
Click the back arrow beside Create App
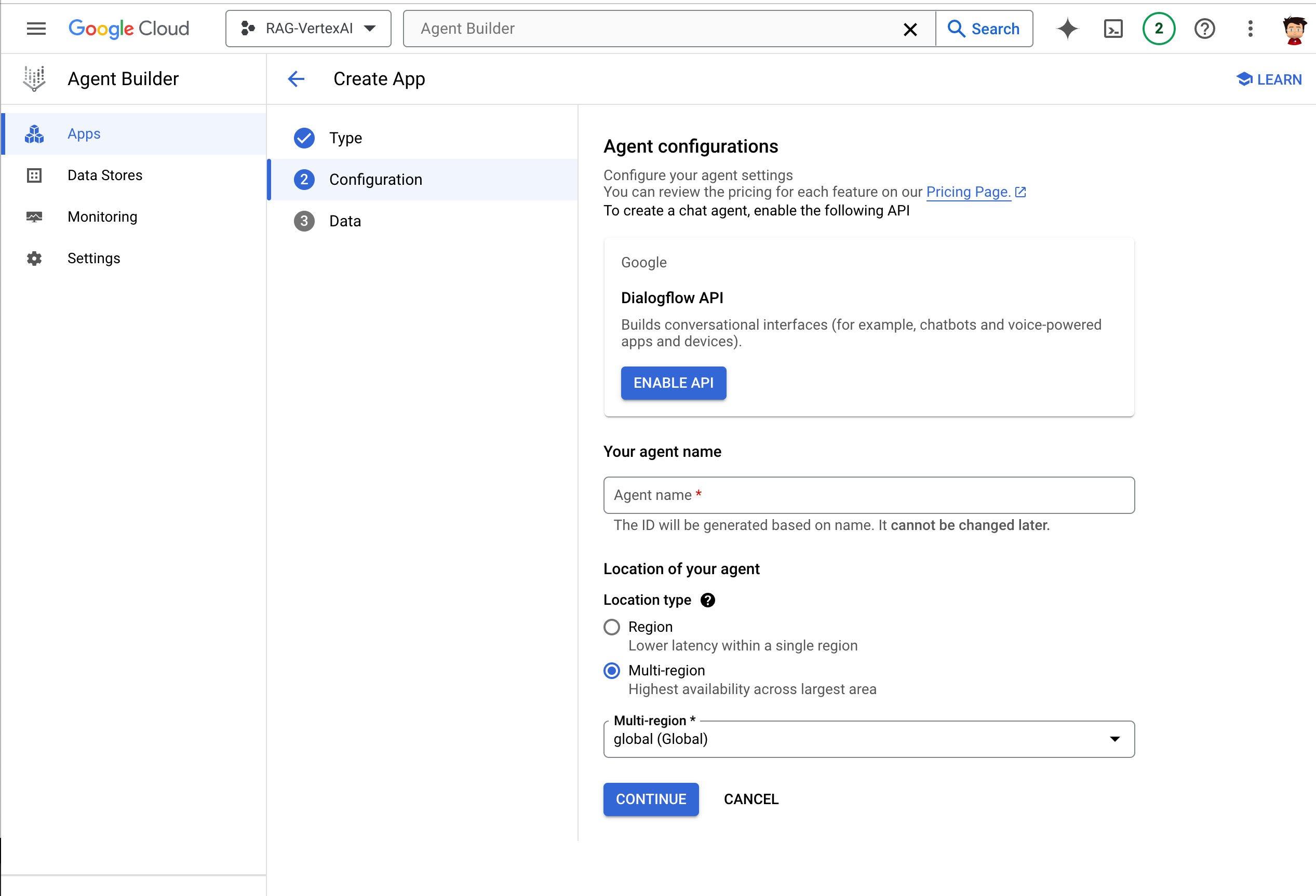pos(296,79)
